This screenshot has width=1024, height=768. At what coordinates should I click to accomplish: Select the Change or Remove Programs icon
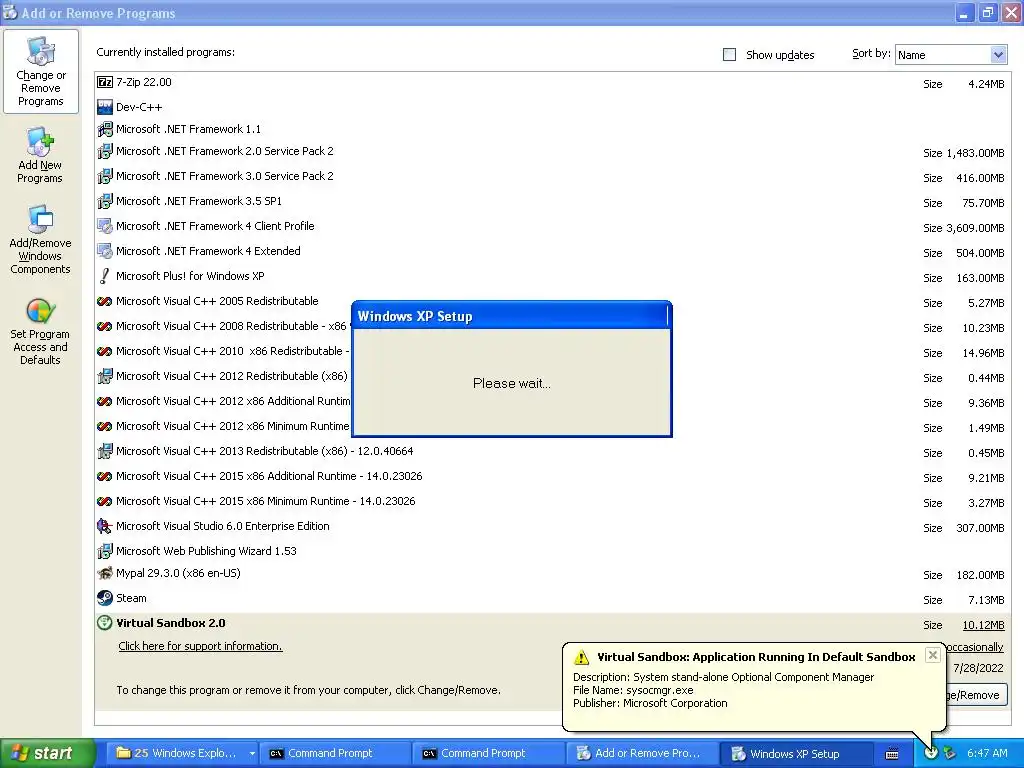click(40, 71)
